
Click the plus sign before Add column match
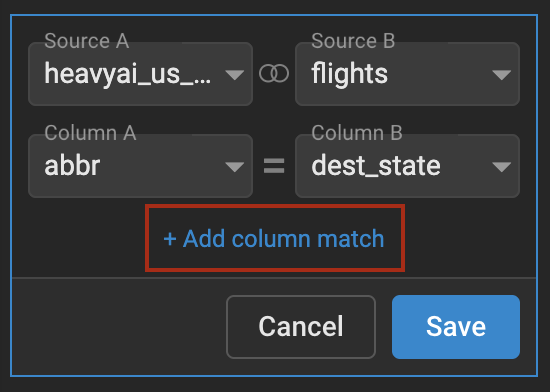point(170,239)
